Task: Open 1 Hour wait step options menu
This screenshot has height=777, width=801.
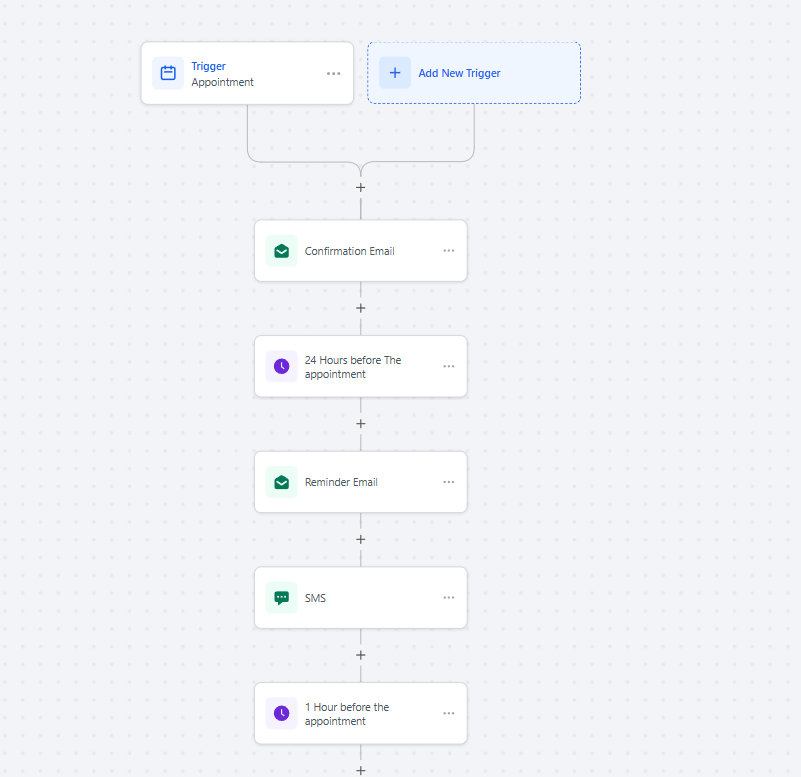Action: (x=449, y=713)
